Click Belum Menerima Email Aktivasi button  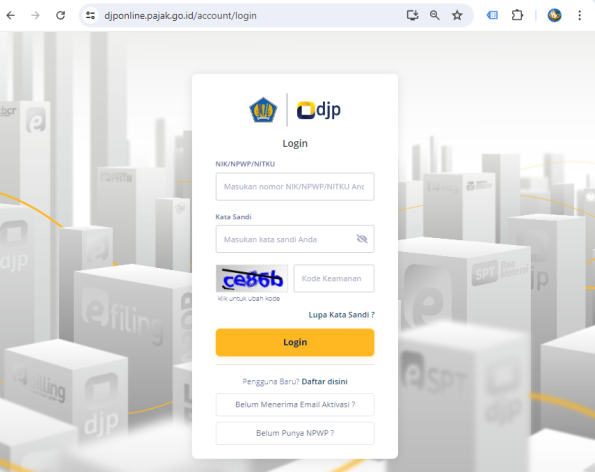click(x=295, y=405)
